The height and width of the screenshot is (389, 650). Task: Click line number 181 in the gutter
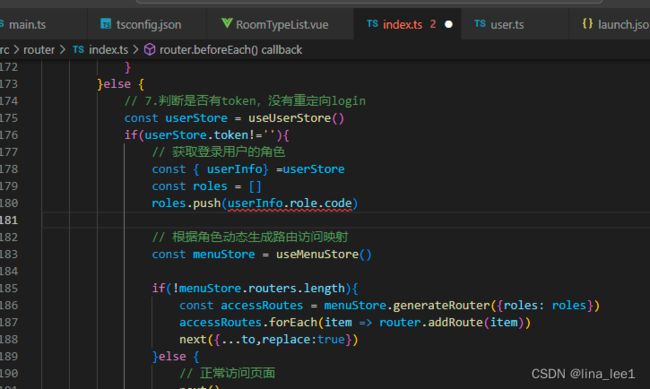9,220
